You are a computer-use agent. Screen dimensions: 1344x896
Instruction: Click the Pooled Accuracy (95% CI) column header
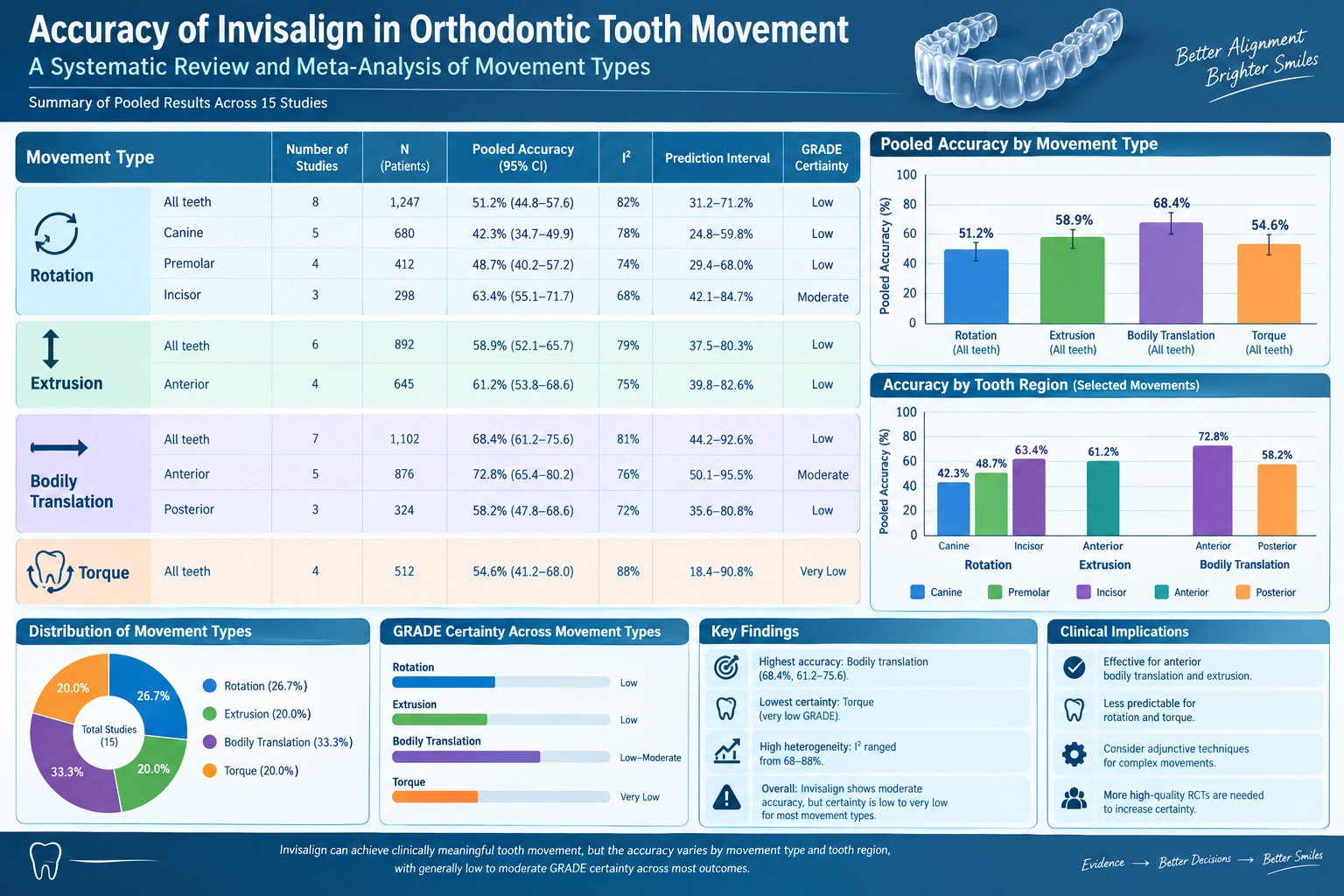523,157
